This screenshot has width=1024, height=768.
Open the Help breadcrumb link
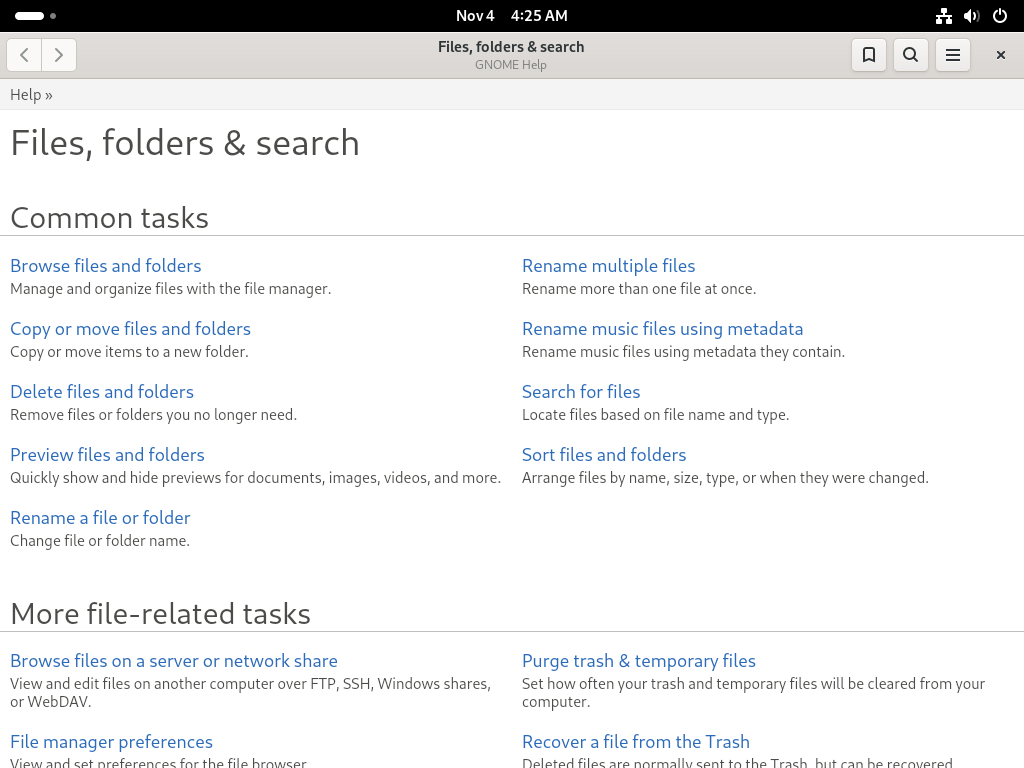[25, 95]
